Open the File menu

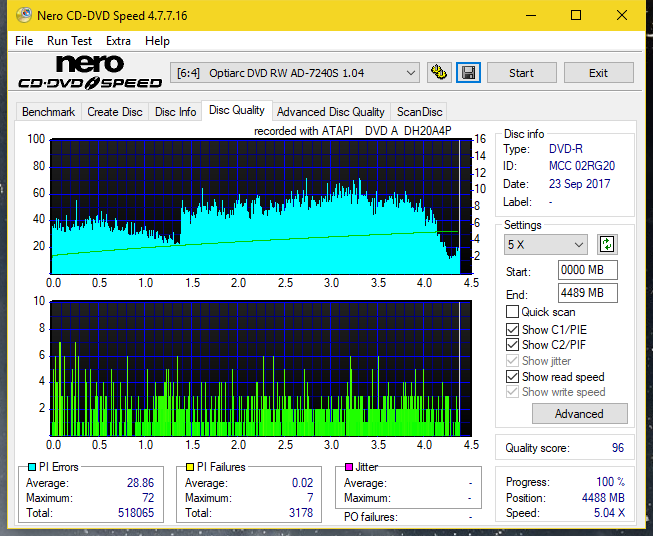coord(24,41)
